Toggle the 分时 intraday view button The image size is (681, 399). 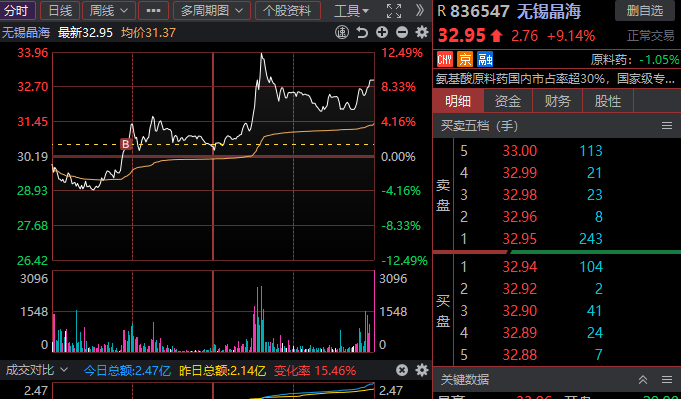pyautogui.click(x=17, y=10)
